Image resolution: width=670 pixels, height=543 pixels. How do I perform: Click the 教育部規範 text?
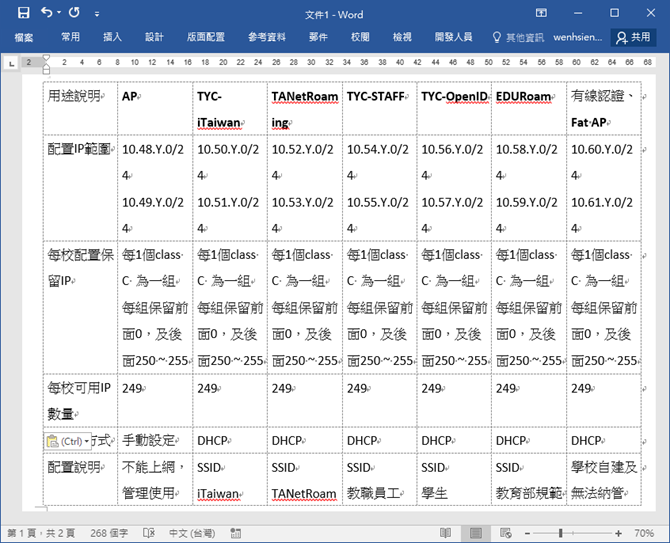[529, 493]
